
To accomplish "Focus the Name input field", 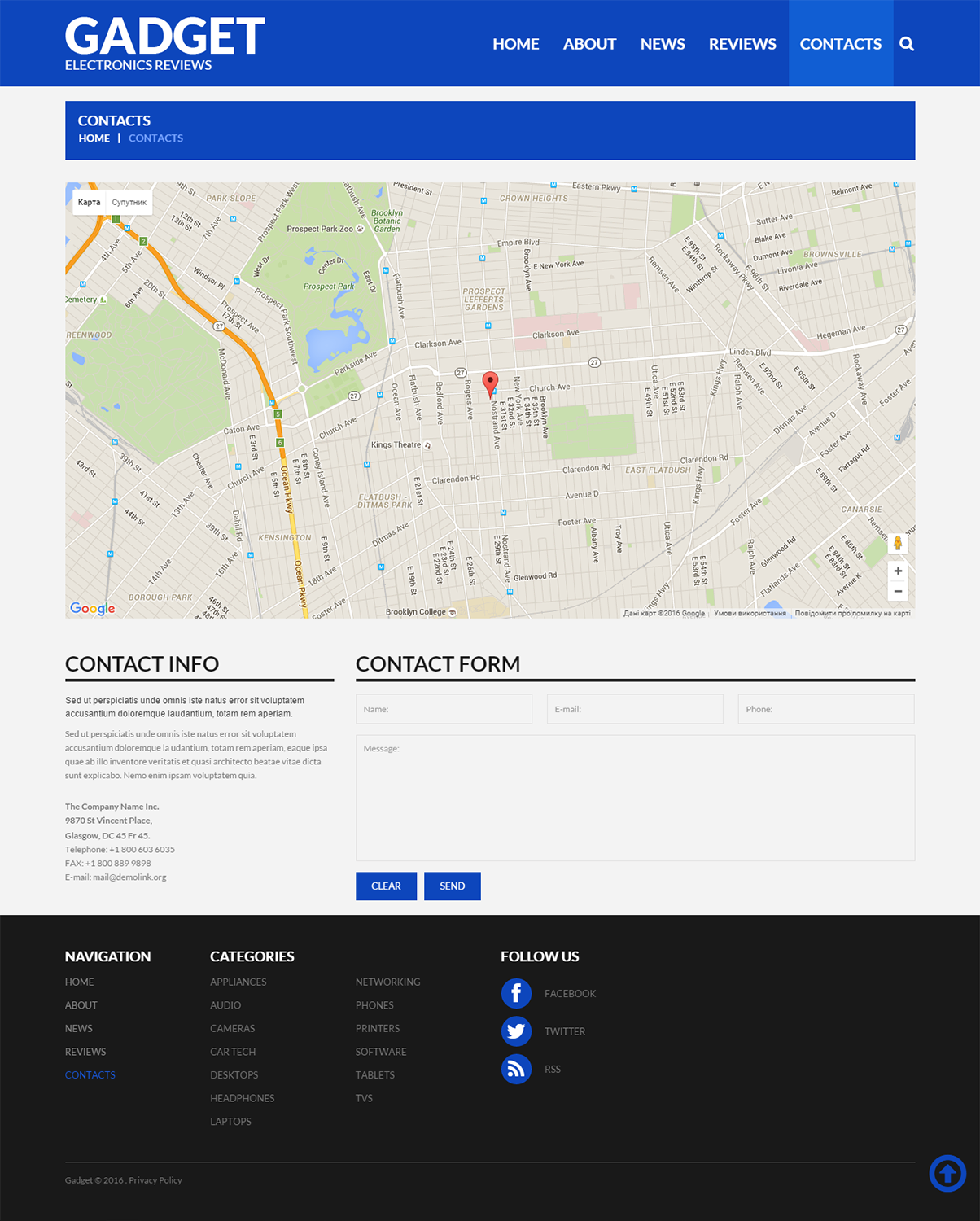I will click(444, 709).
